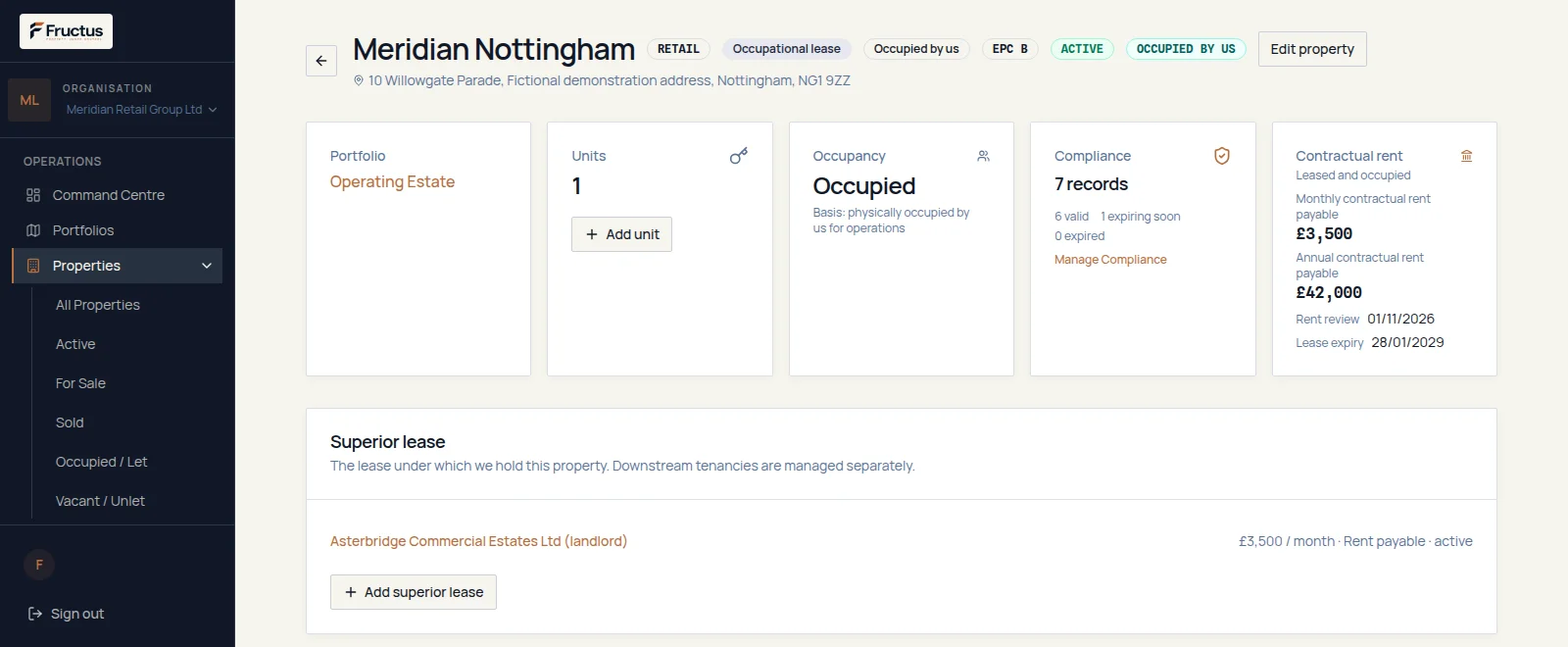The width and height of the screenshot is (1568, 647).
Task: Click the Command Centre grid icon
Action: [x=33, y=195]
